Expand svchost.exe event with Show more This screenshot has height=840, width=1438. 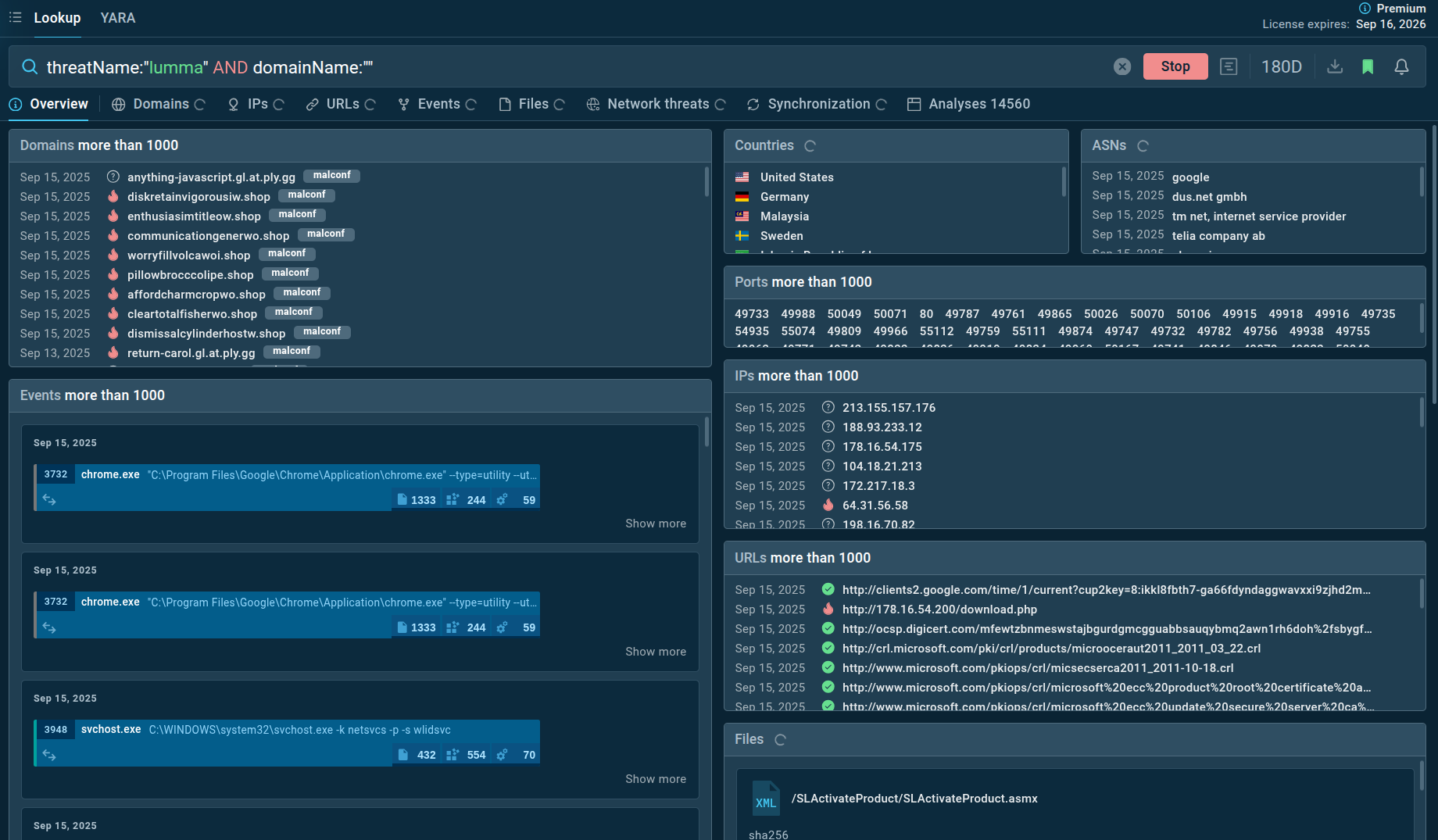click(655, 779)
